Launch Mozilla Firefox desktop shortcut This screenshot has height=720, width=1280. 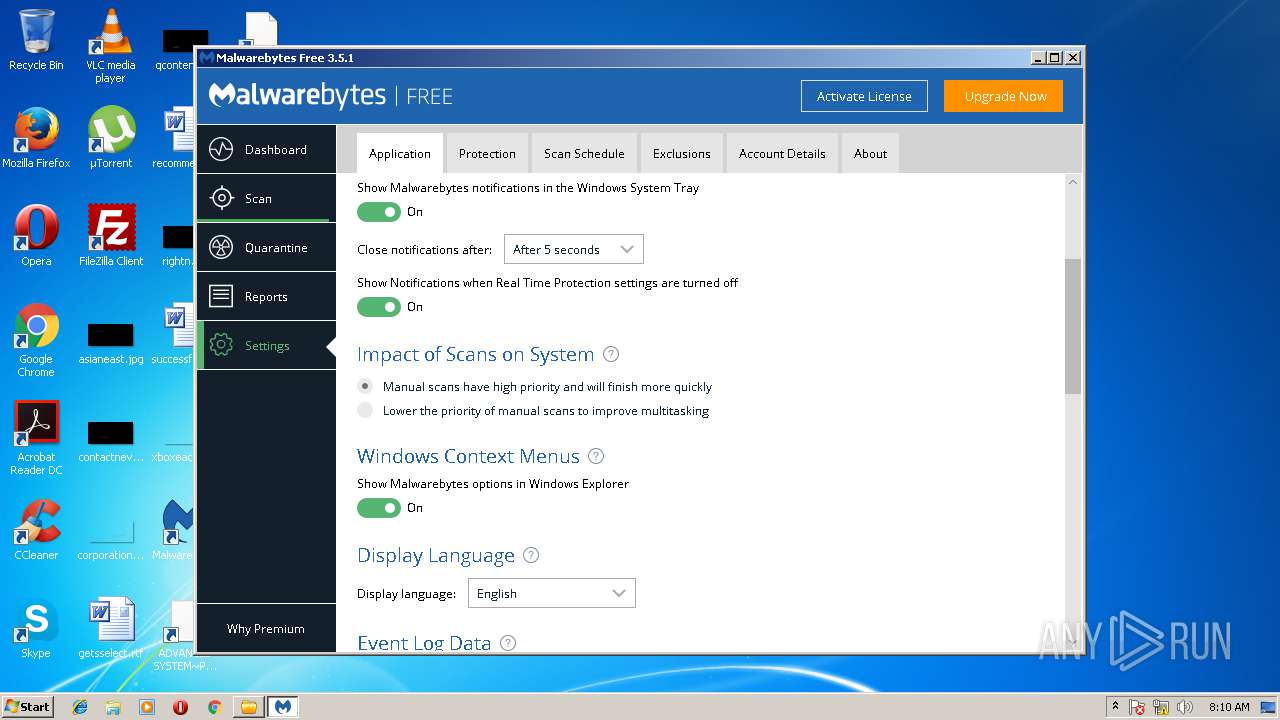pos(36,138)
